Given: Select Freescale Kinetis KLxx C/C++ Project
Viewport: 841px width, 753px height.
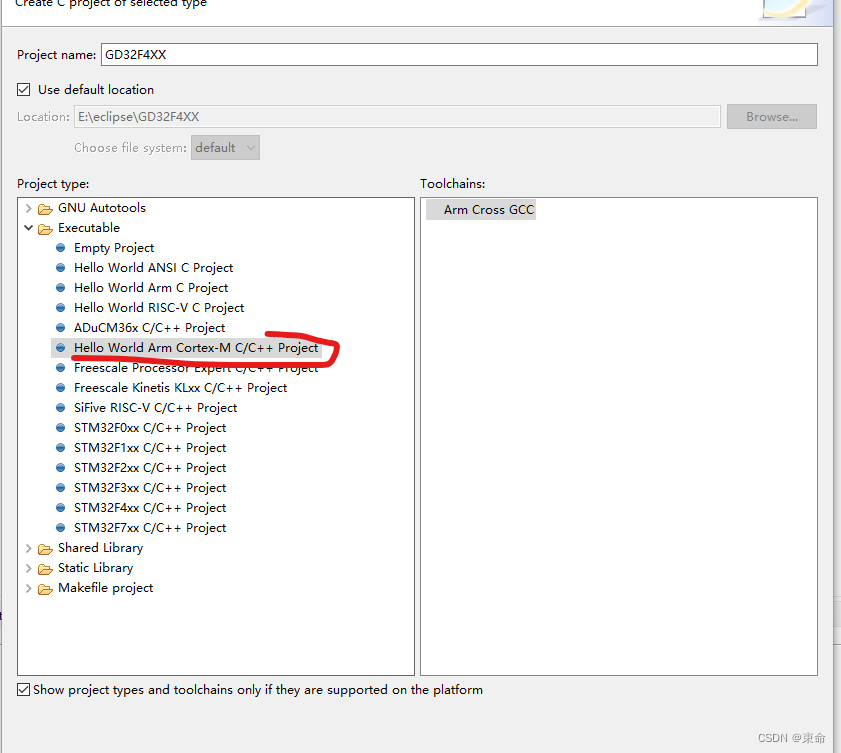Looking at the screenshot, I should point(180,388).
